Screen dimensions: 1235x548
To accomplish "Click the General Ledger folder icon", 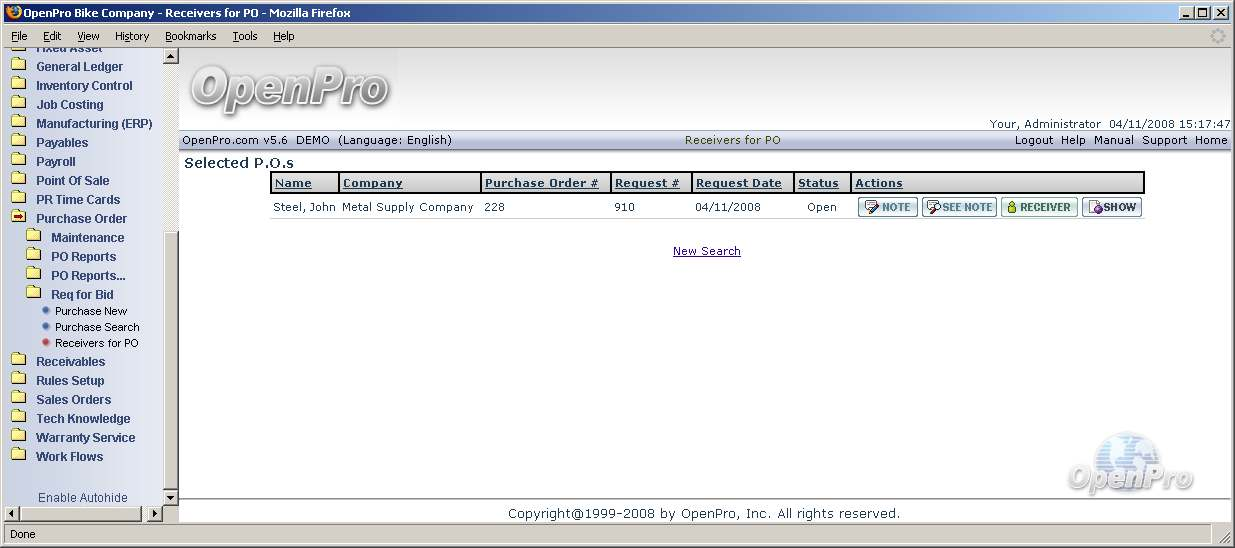I will pos(18,66).
